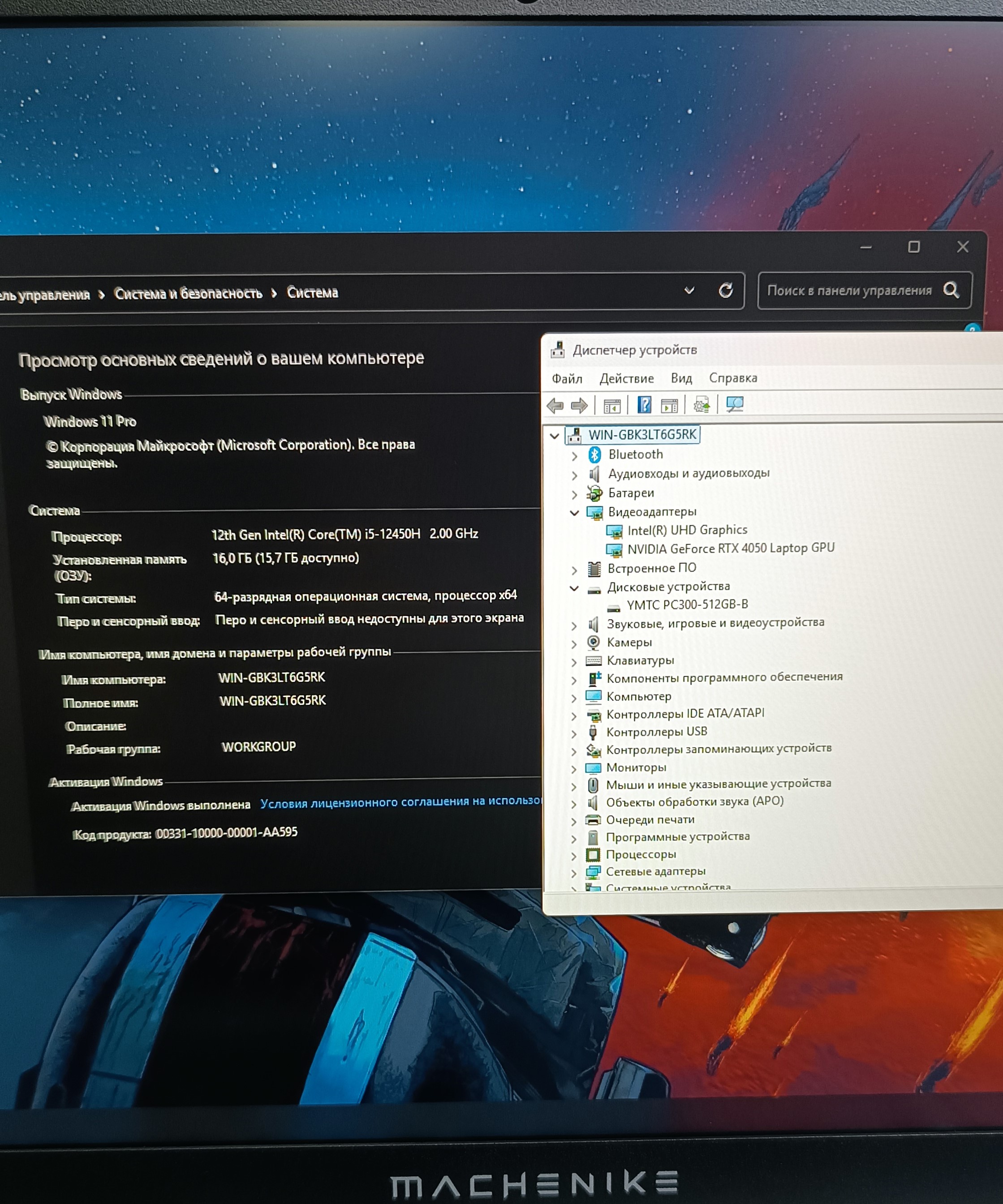The image size is (1003, 1204).
Task: Select the Мониторы monitor icon
Action: click(x=593, y=768)
